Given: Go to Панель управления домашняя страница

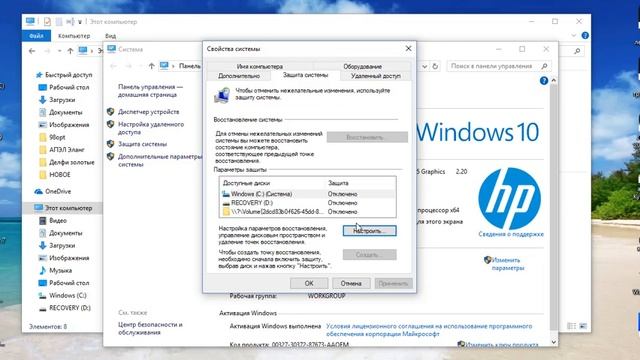Looking at the screenshot, I should point(150,91).
